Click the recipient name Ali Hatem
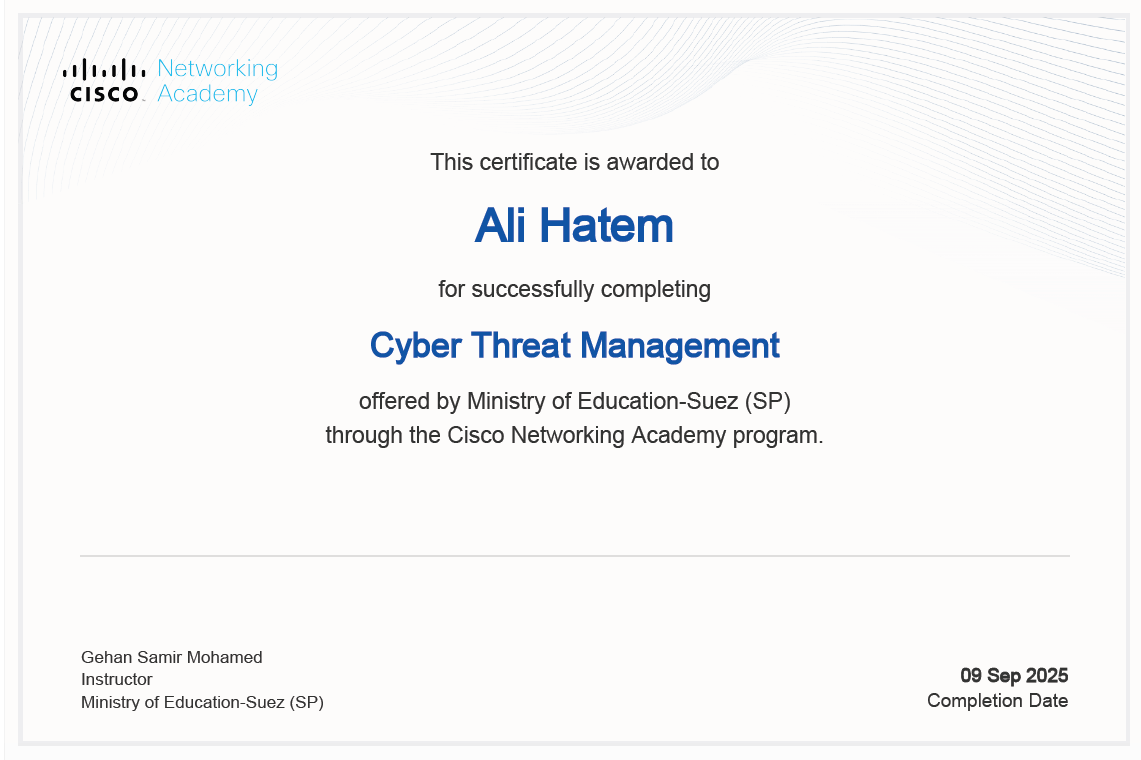This screenshot has width=1141, height=760. (574, 226)
